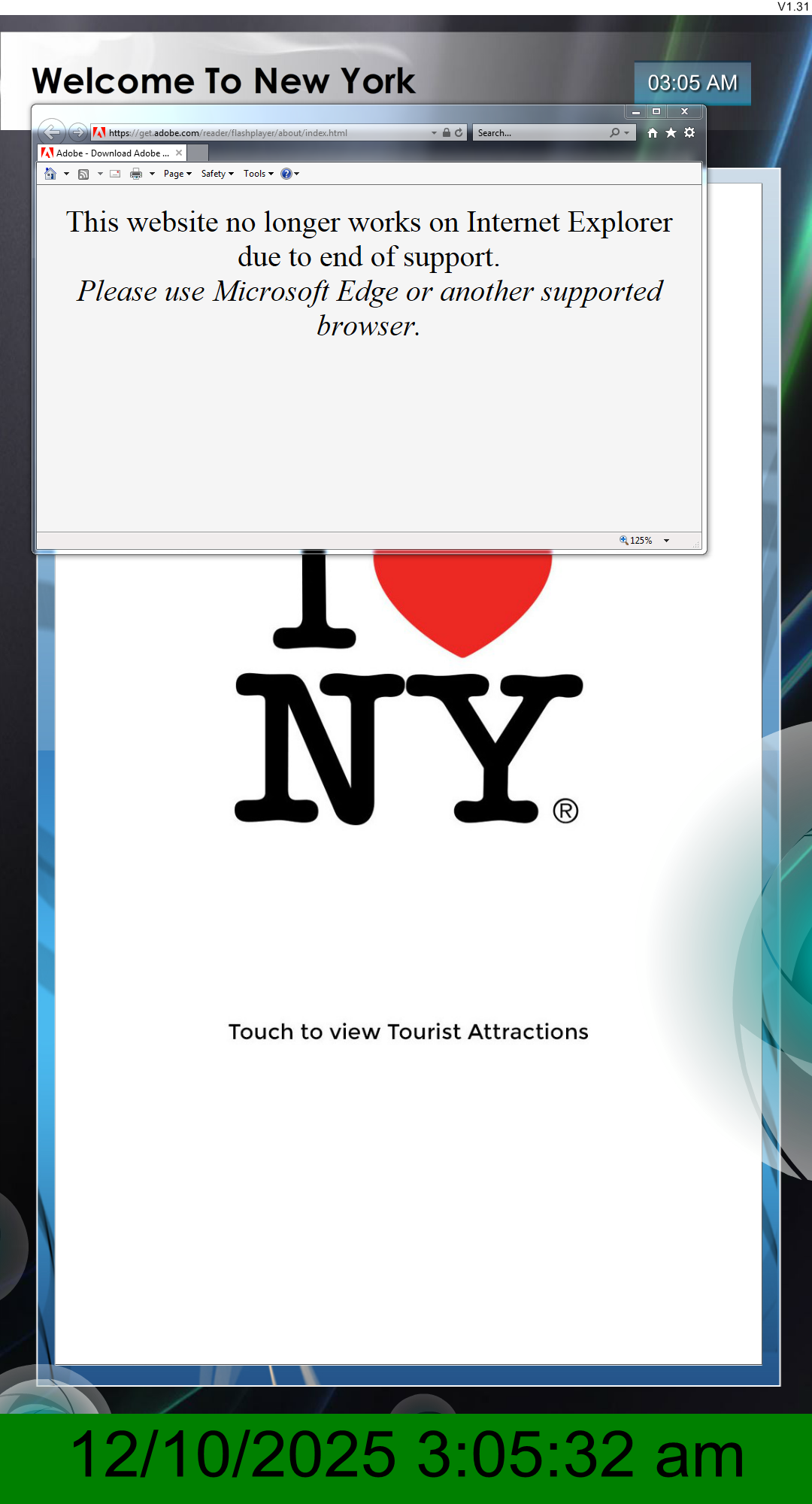The width and height of the screenshot is (812, 1504).
Task: Click inside the Search... box
Action: 541,132
